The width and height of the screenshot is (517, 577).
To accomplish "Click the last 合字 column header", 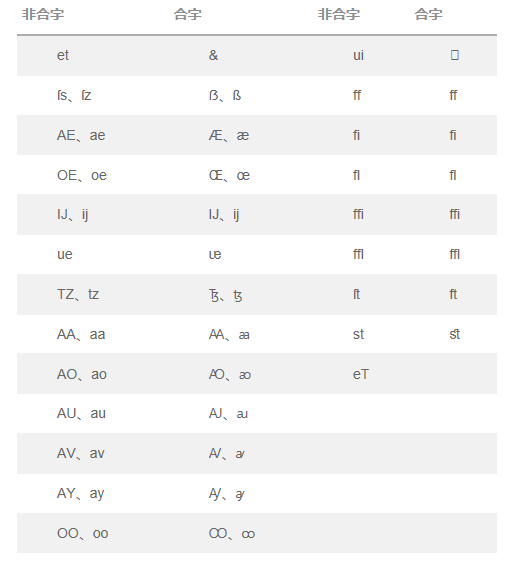I will click(428, 15).
